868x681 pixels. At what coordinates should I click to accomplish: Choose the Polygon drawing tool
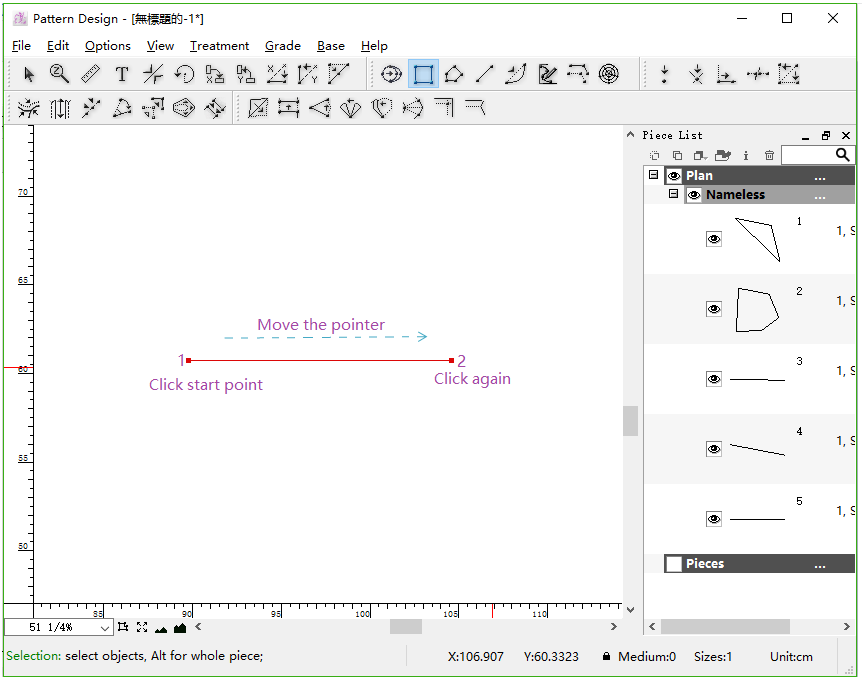click(x=453, y=73)
